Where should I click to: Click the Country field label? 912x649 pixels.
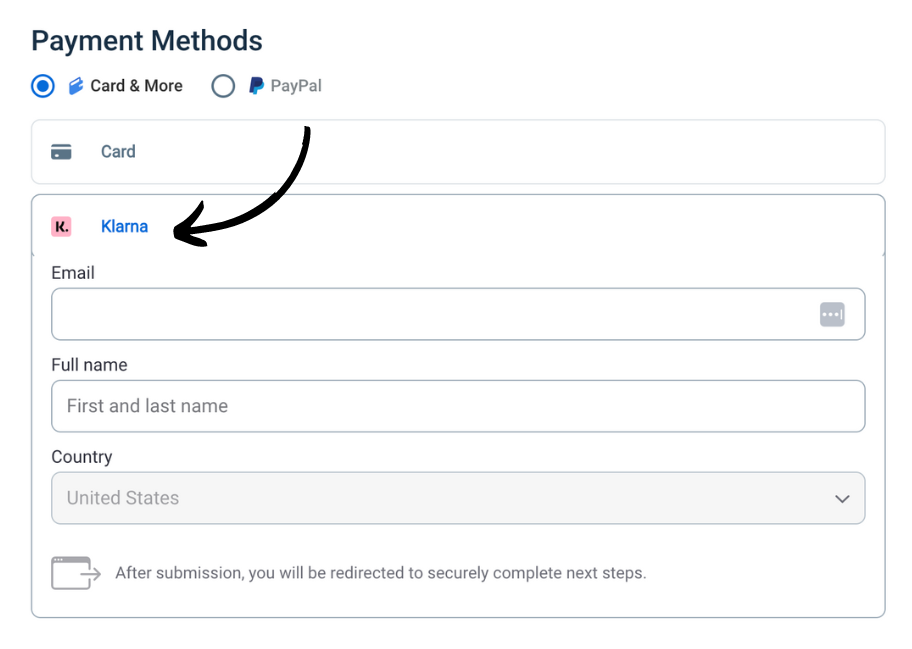(82, 457)
